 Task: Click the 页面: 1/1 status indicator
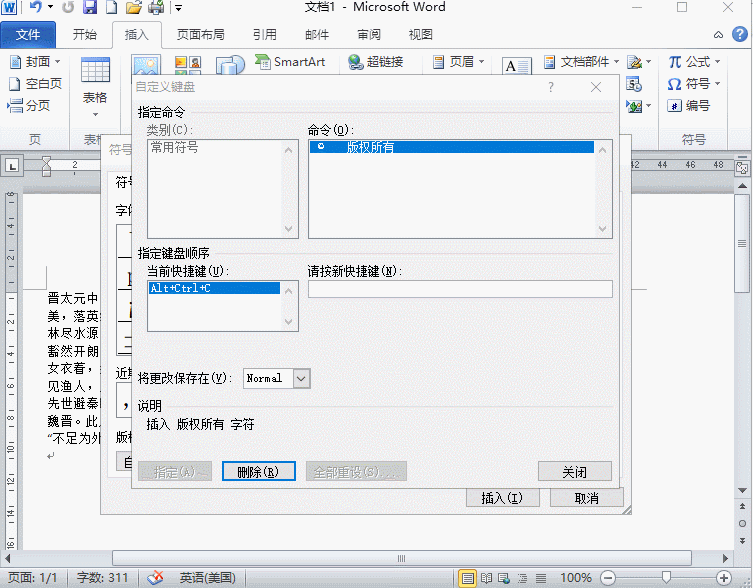(33, 577)
